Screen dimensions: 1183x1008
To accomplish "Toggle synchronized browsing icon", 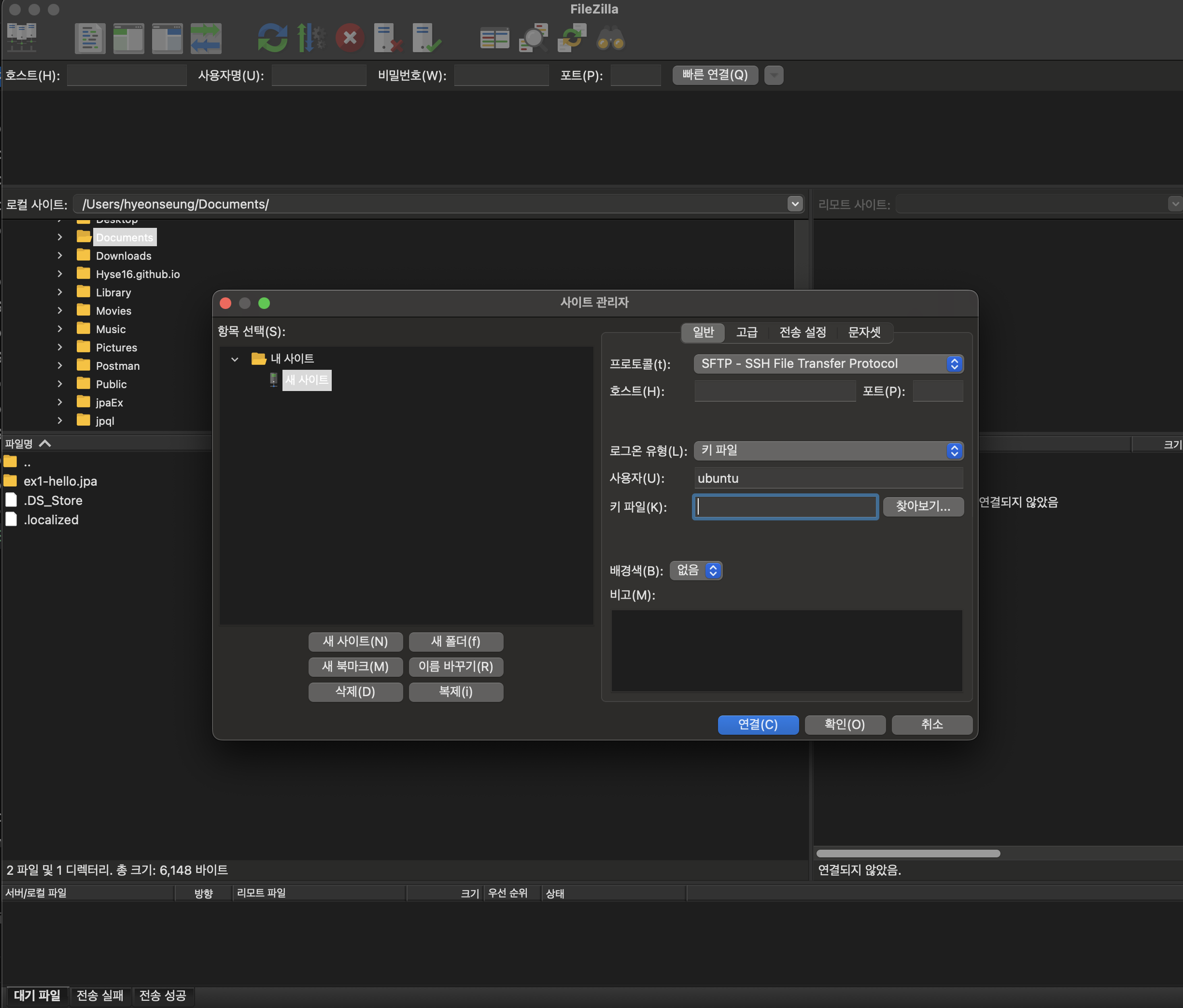I will pyautogui.click(x=572, y=38).
